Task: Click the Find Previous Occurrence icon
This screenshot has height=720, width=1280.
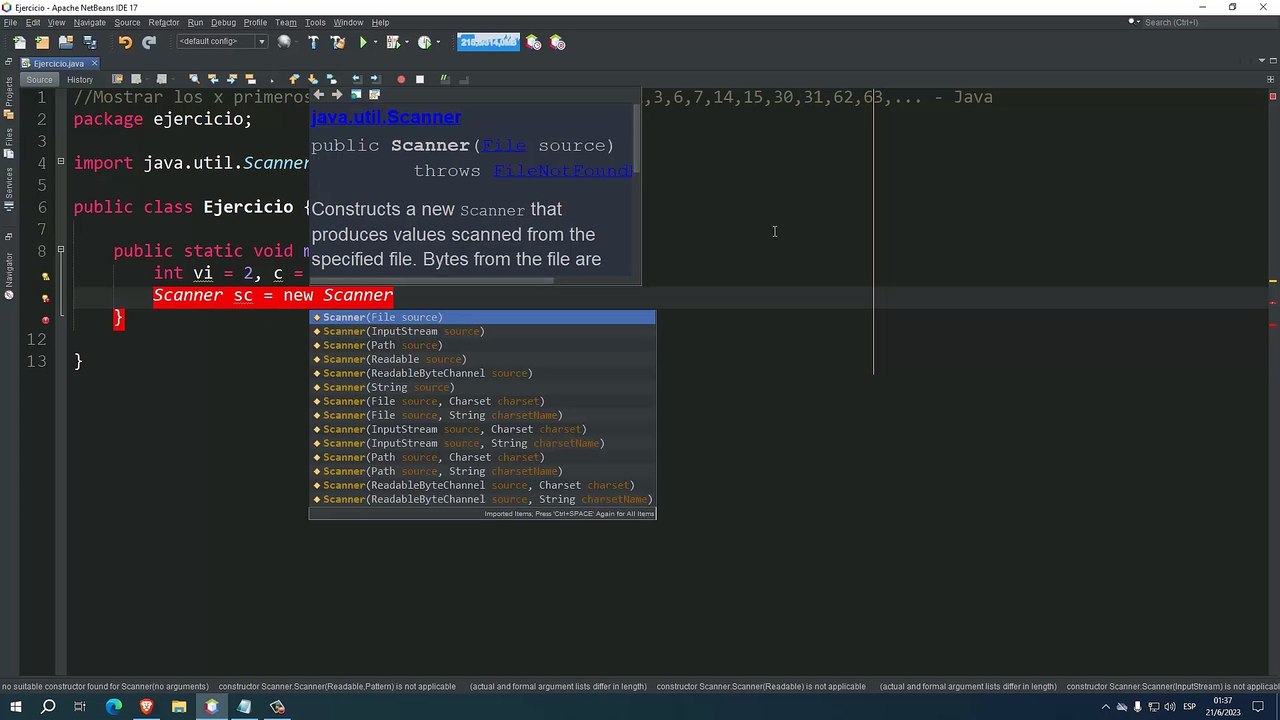Action: (213, 79)
